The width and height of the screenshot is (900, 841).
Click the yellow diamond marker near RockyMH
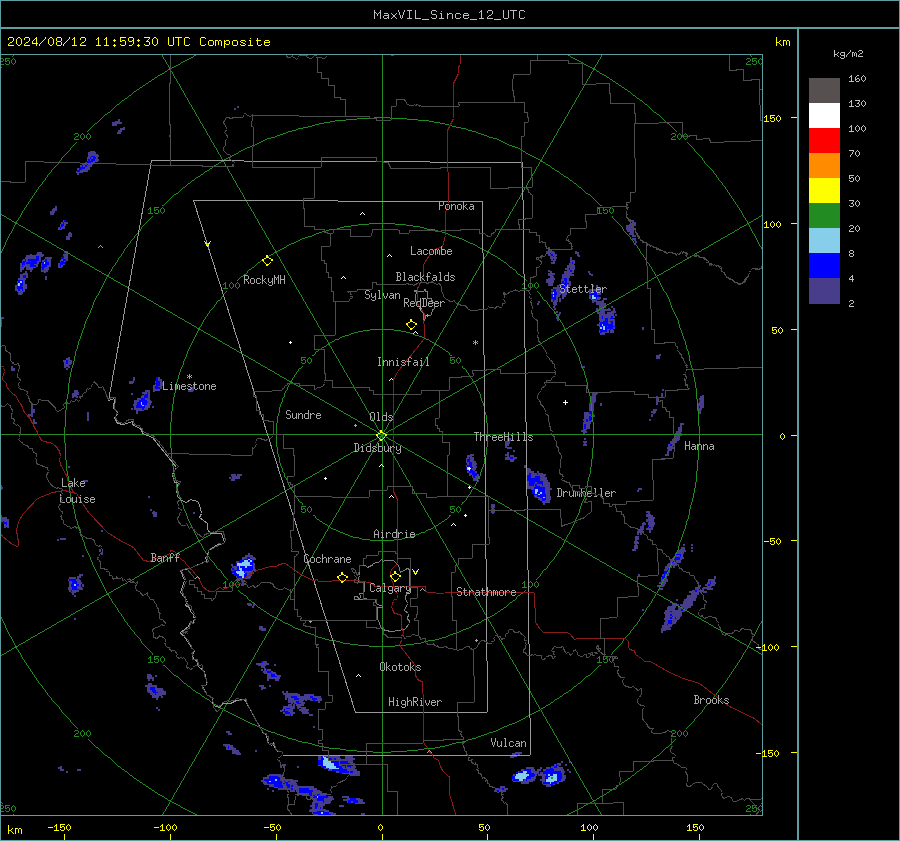click(x=267, y=261)
